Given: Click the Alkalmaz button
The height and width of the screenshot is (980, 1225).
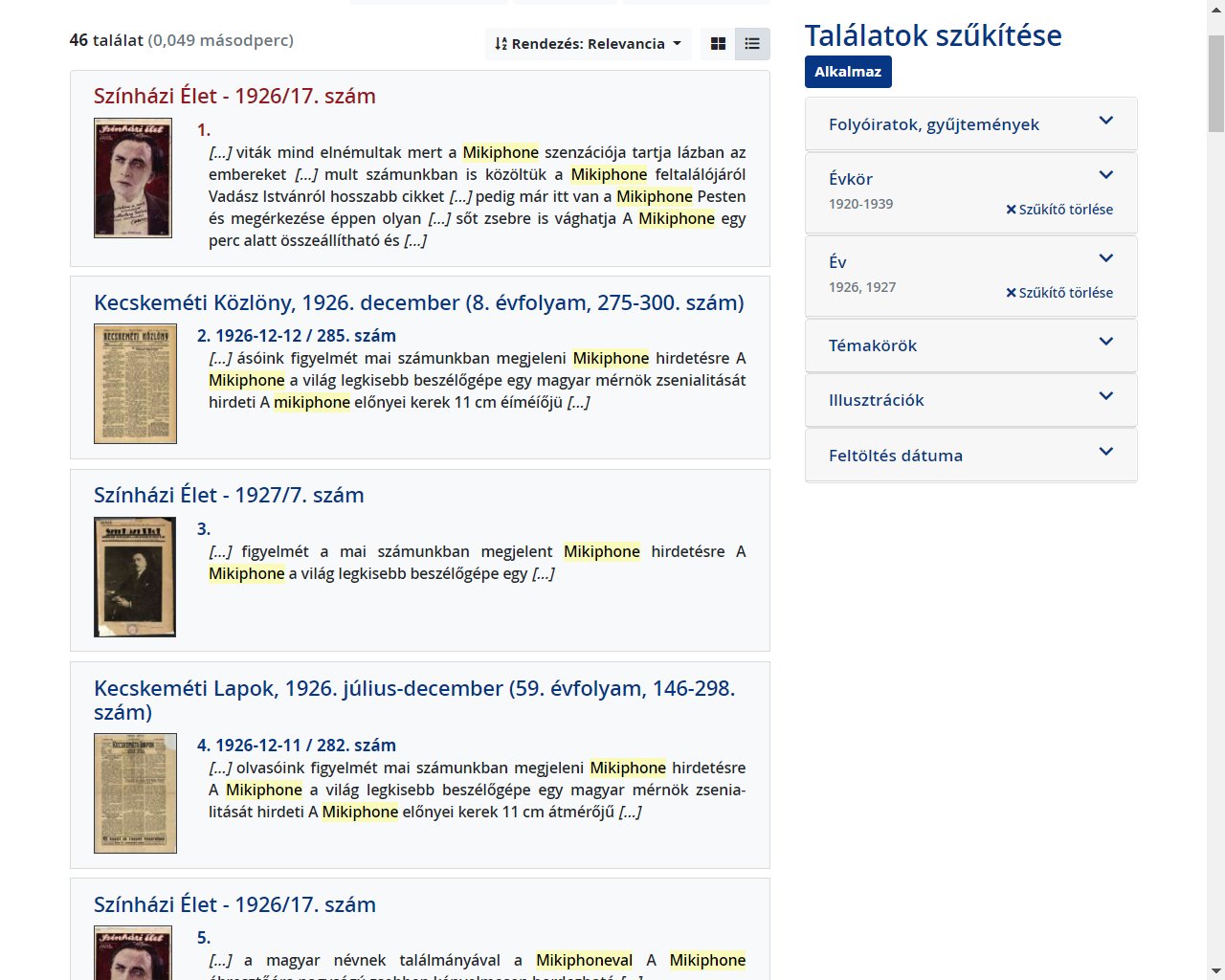Looking at the screenshot, I should 848,72.
